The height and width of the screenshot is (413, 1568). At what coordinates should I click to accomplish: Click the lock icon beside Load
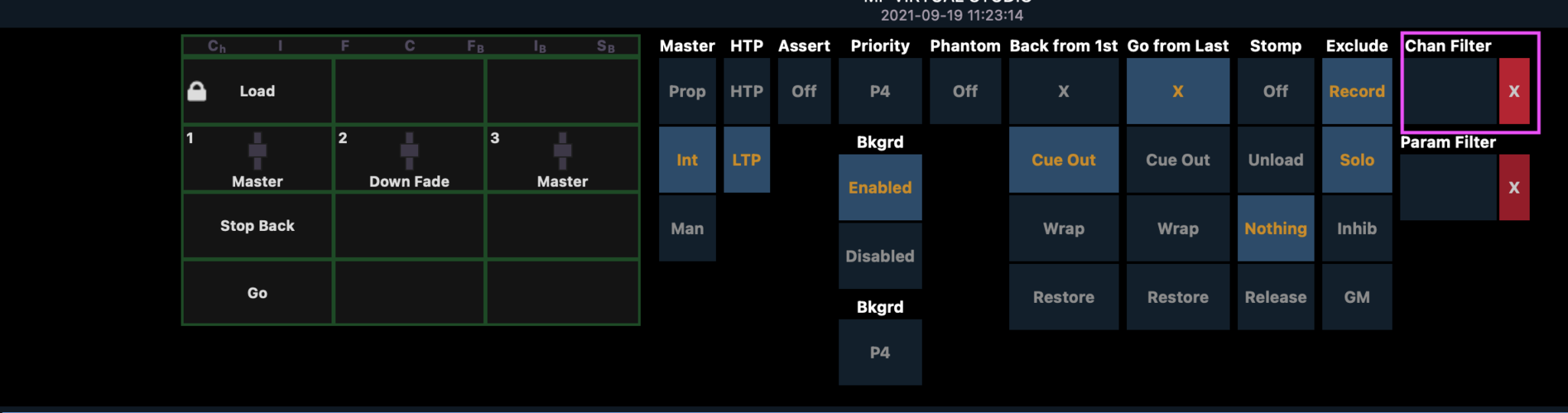tap(197, 92)
